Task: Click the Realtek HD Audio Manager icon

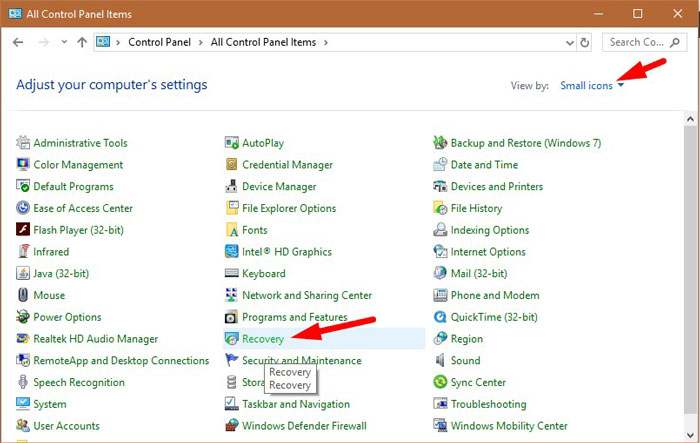Action: tap(23, 339)
